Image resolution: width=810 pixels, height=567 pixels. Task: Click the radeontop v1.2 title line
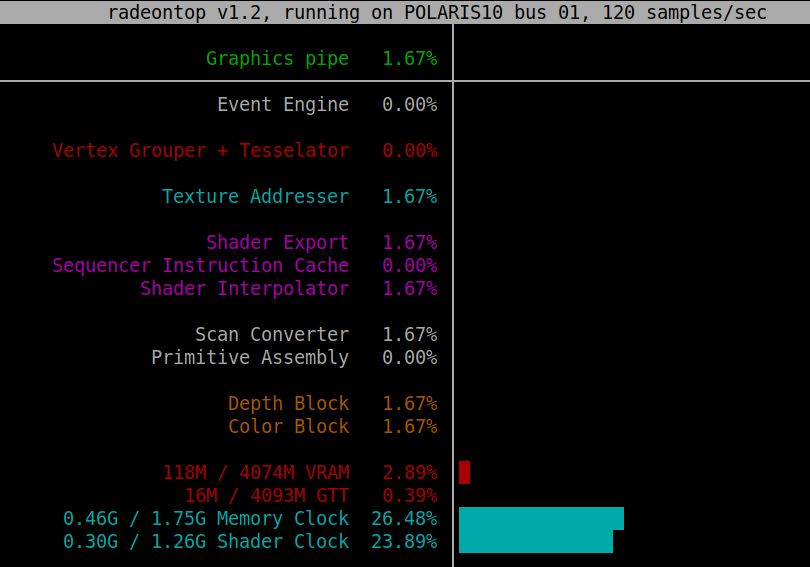437,12
